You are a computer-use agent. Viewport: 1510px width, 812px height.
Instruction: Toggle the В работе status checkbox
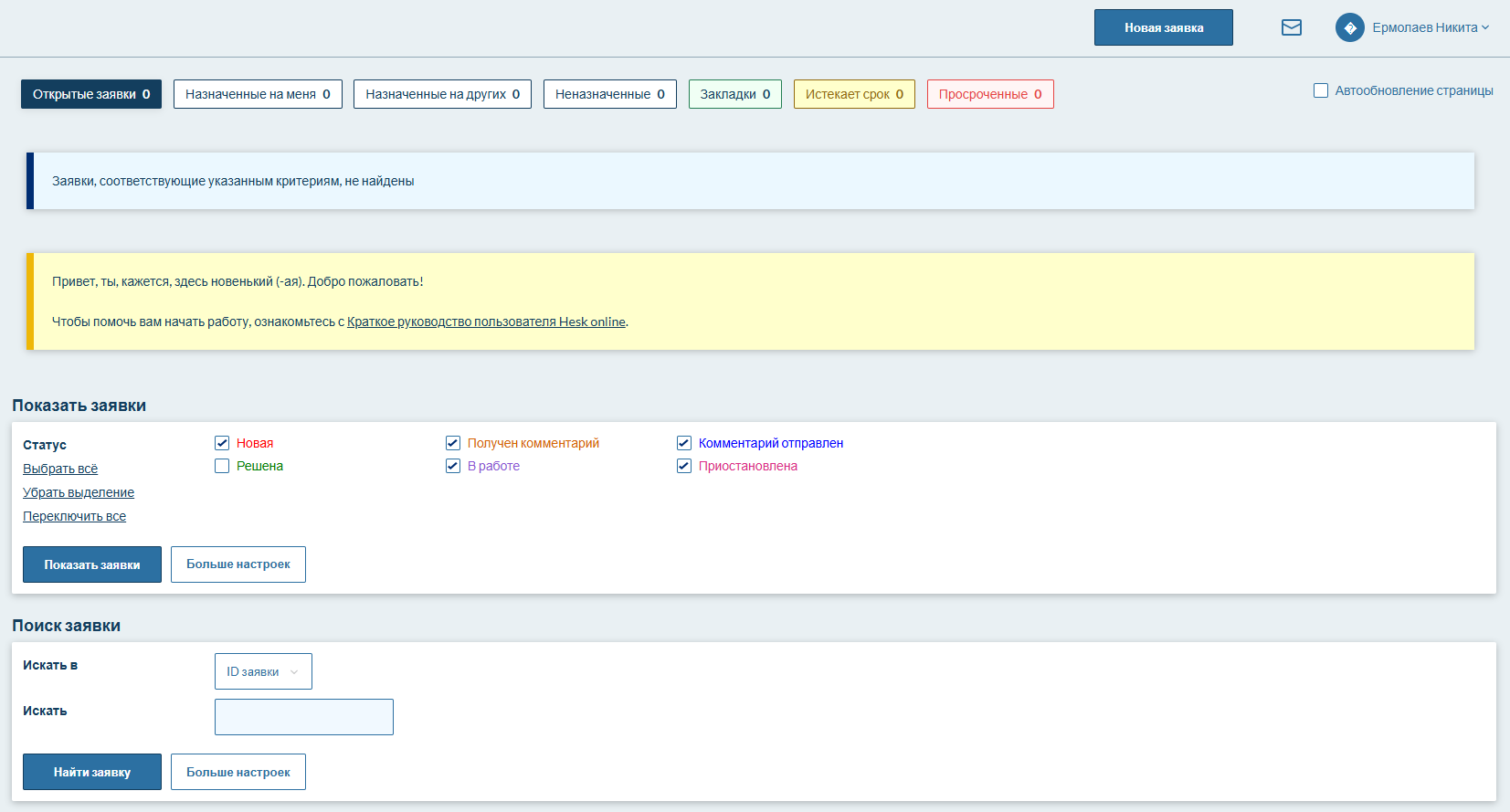coord(453,466)
